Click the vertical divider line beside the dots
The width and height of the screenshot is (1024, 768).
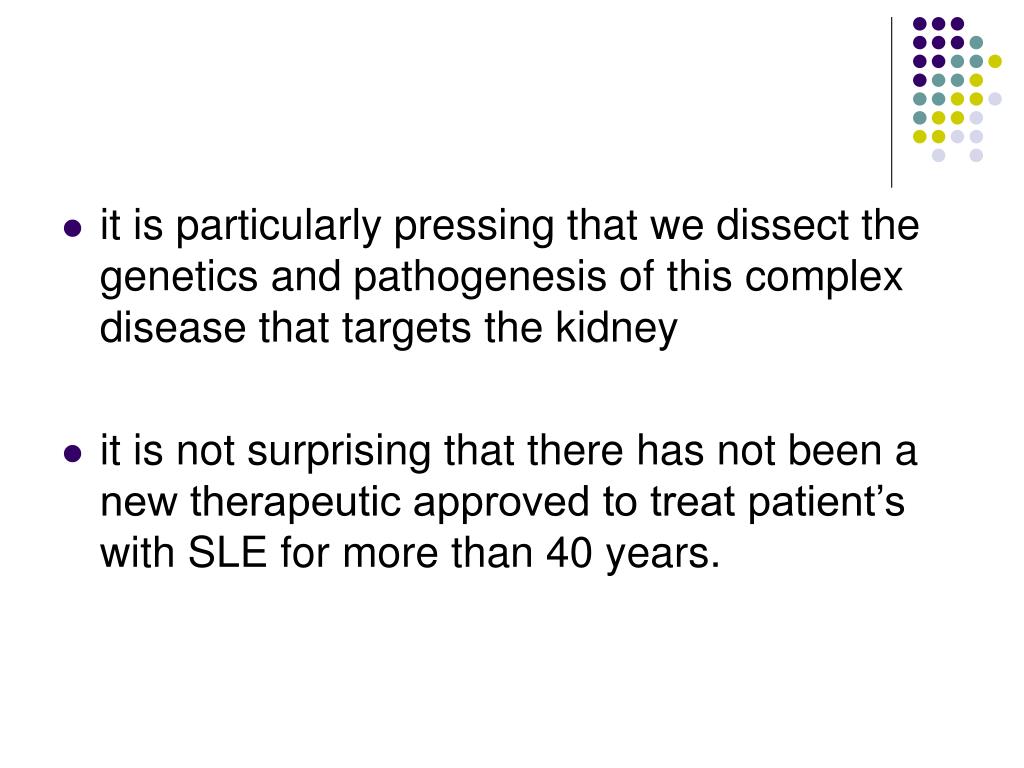(891, 103)
